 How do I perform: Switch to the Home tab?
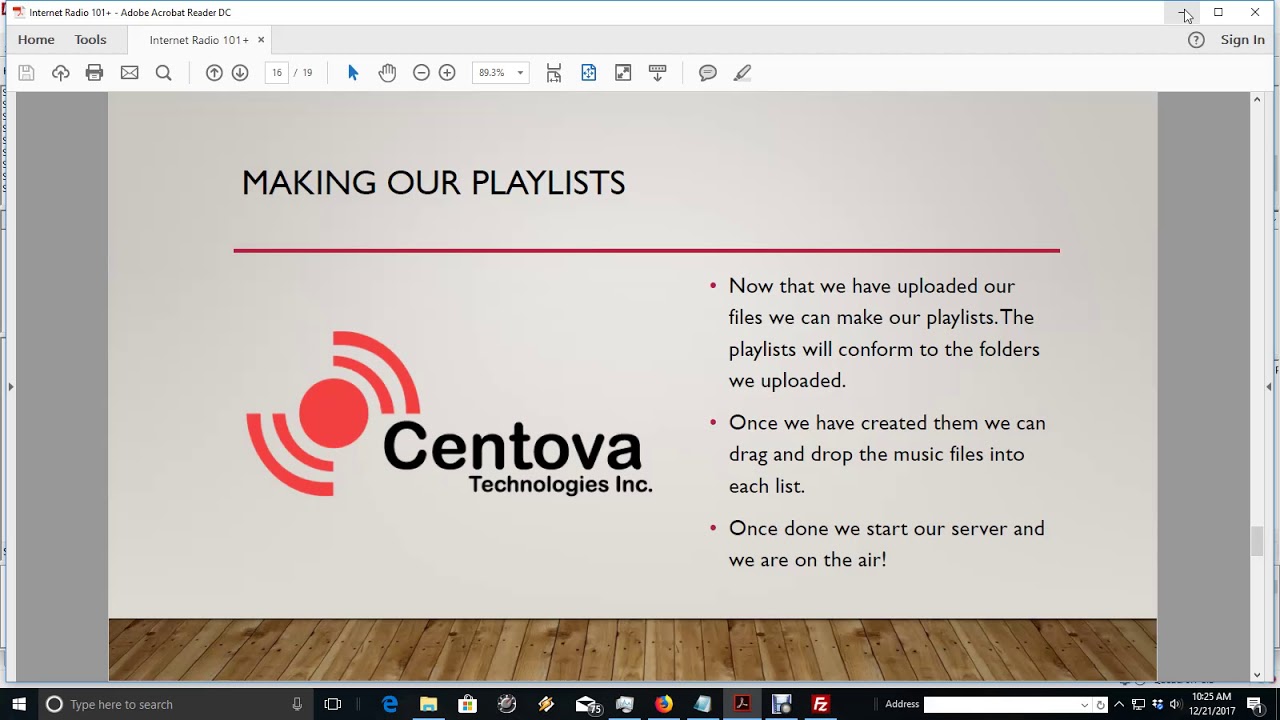(x=36, y=40)
